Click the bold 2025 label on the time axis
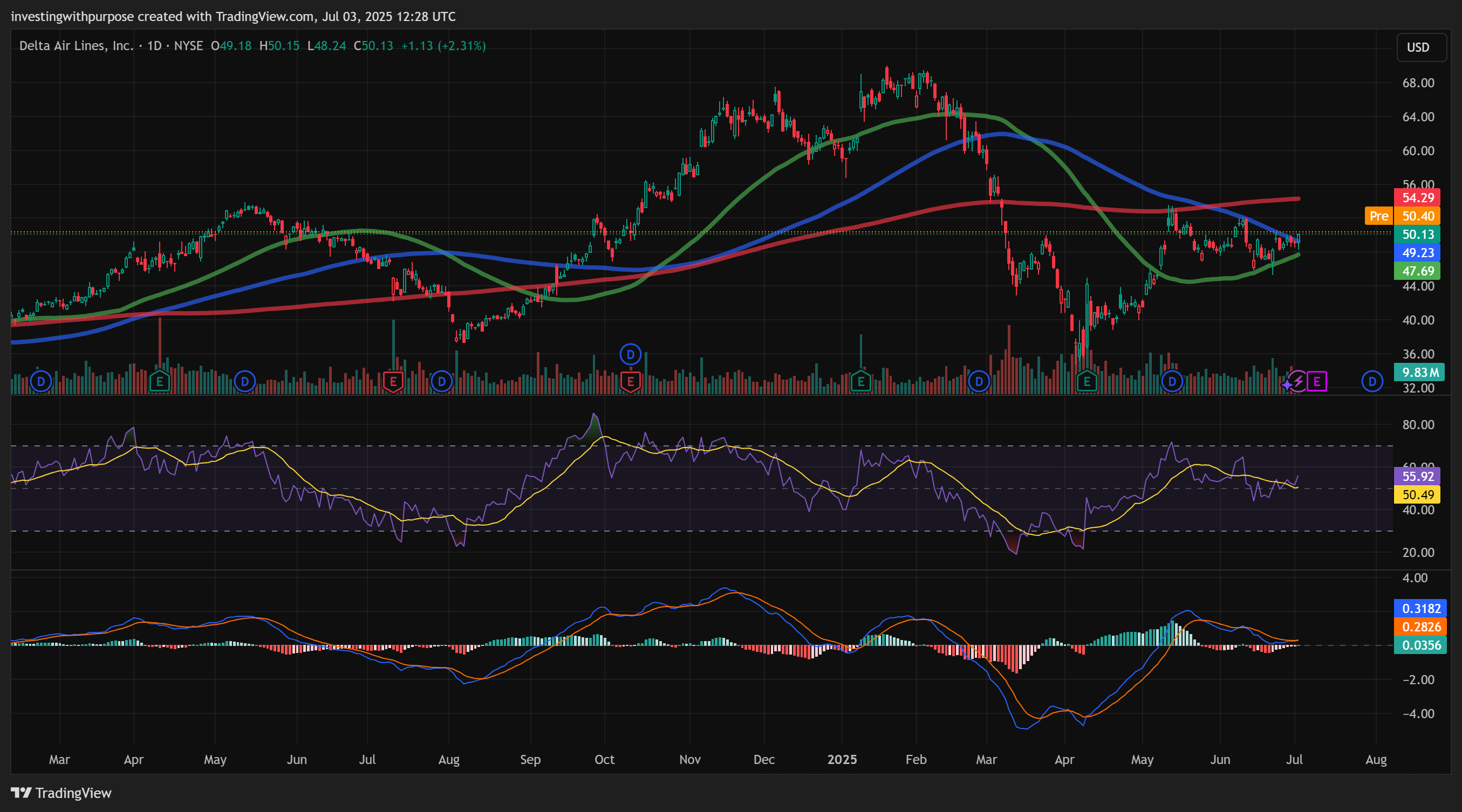Screen dimensions: 1462x812 pos(842,759)
